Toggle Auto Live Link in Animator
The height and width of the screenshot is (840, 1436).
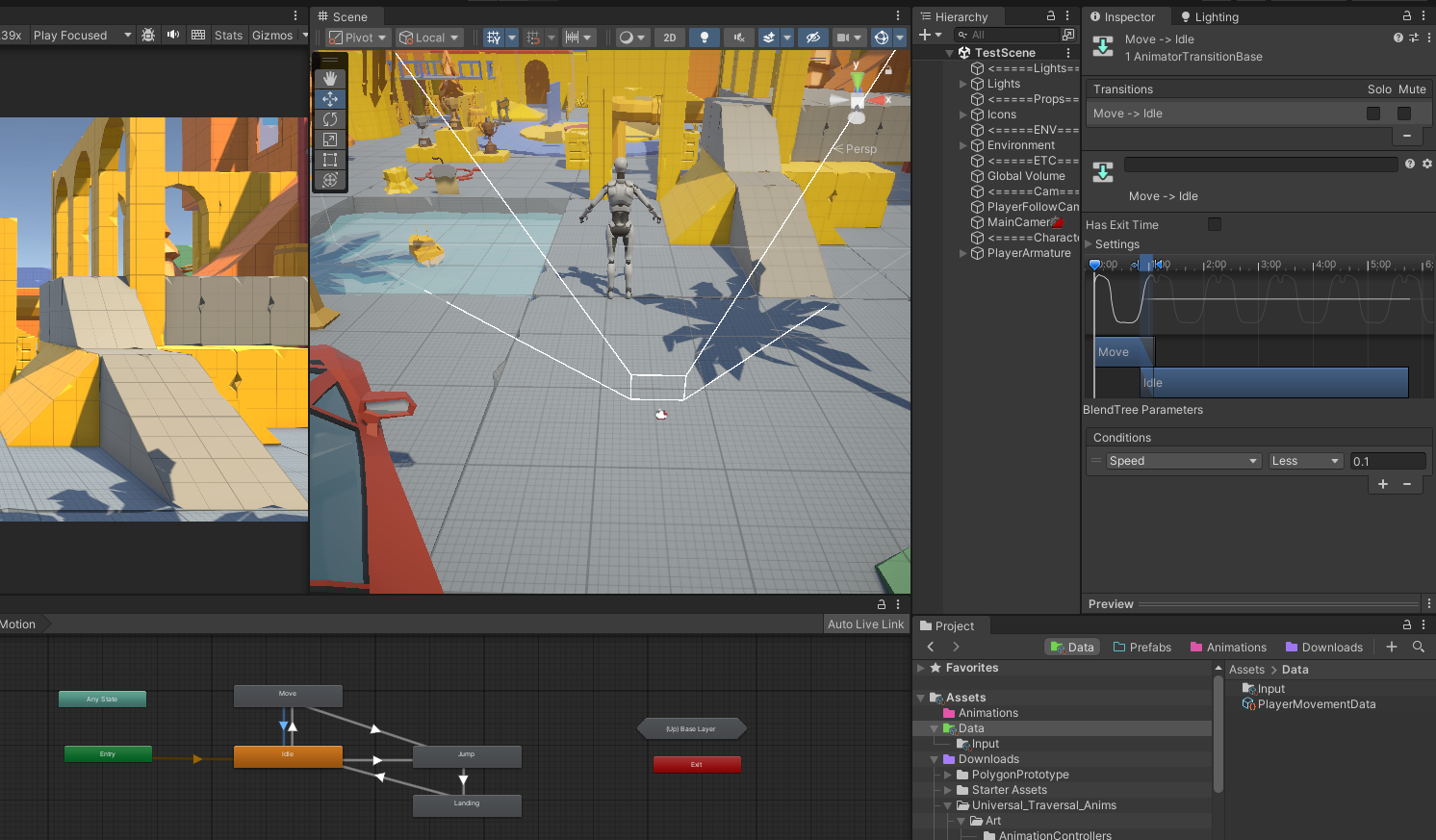coord(866,624)
